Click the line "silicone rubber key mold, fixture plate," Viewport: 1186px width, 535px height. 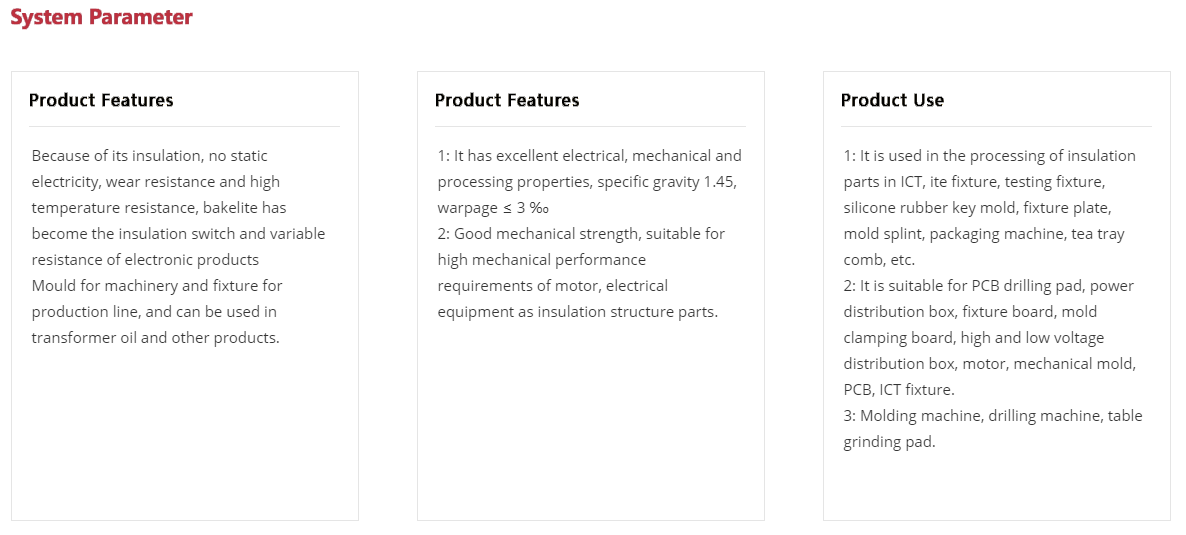[978, 208]
